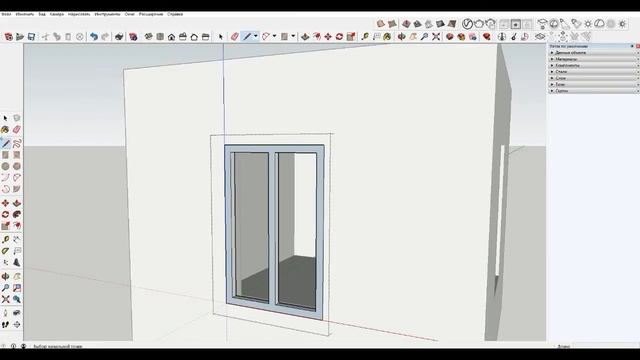Select the Freehand drawing tool
This screenshot has width=640, height=360.
tap(17, 143)
